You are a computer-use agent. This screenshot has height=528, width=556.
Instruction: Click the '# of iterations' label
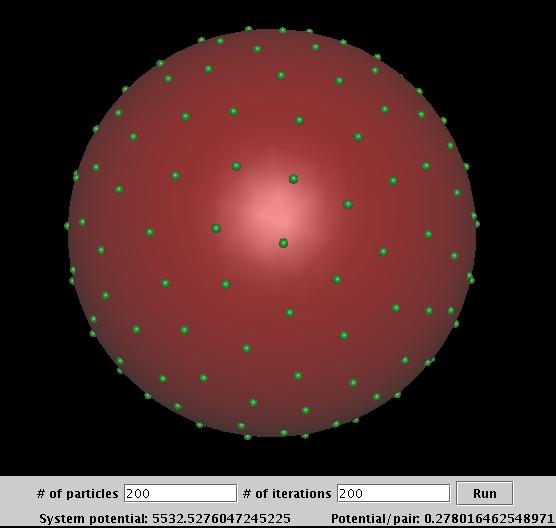click(287, 494)
